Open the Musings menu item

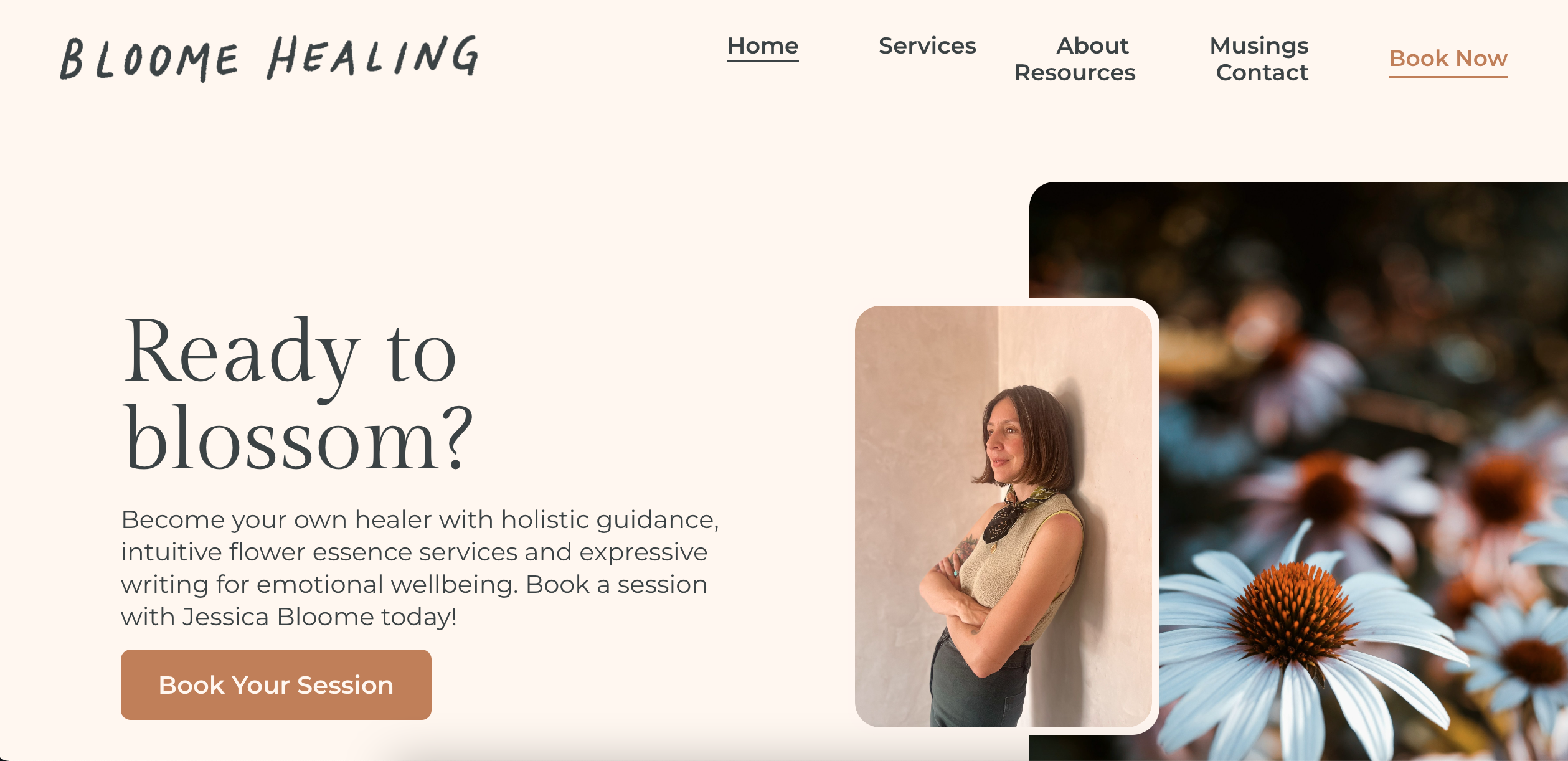(x=1259, y=46)
